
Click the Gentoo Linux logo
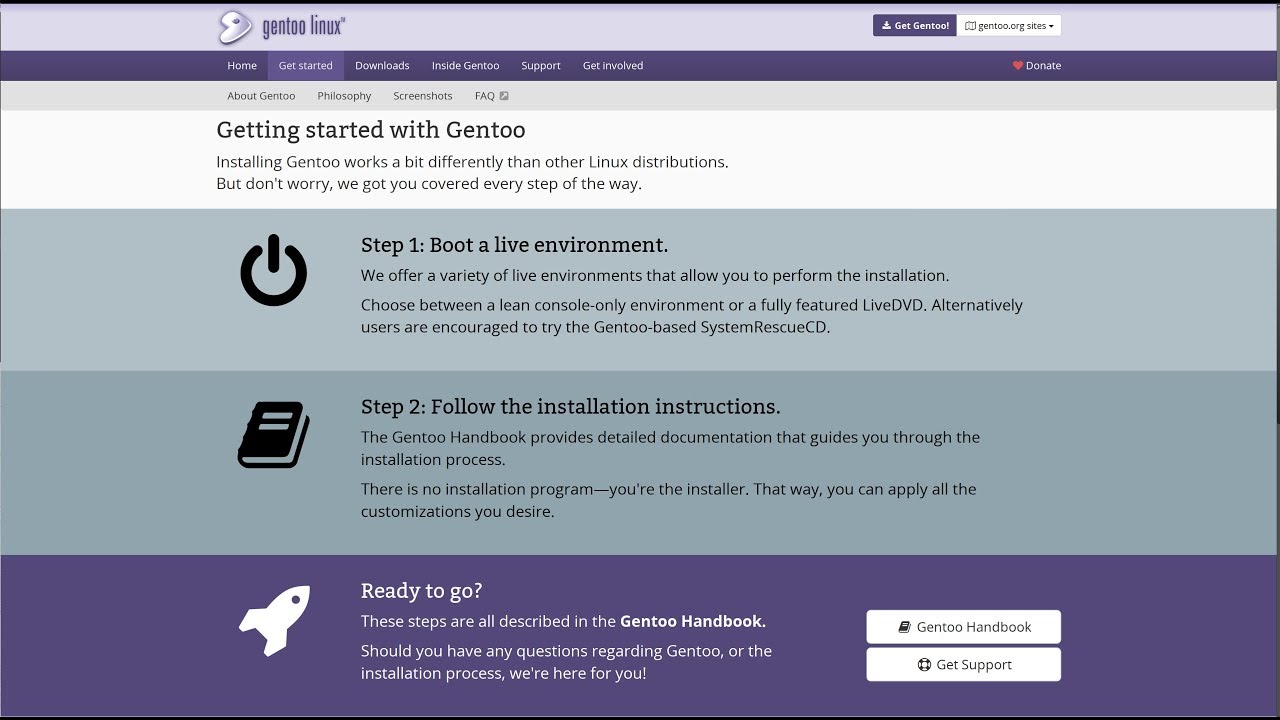pyautogui.click(x=281, y=27)
